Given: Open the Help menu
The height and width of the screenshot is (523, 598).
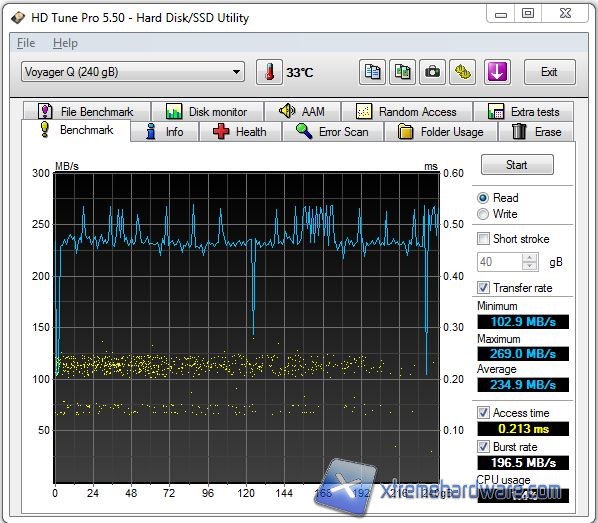Looking at the screenshot, I should (65, 43).
